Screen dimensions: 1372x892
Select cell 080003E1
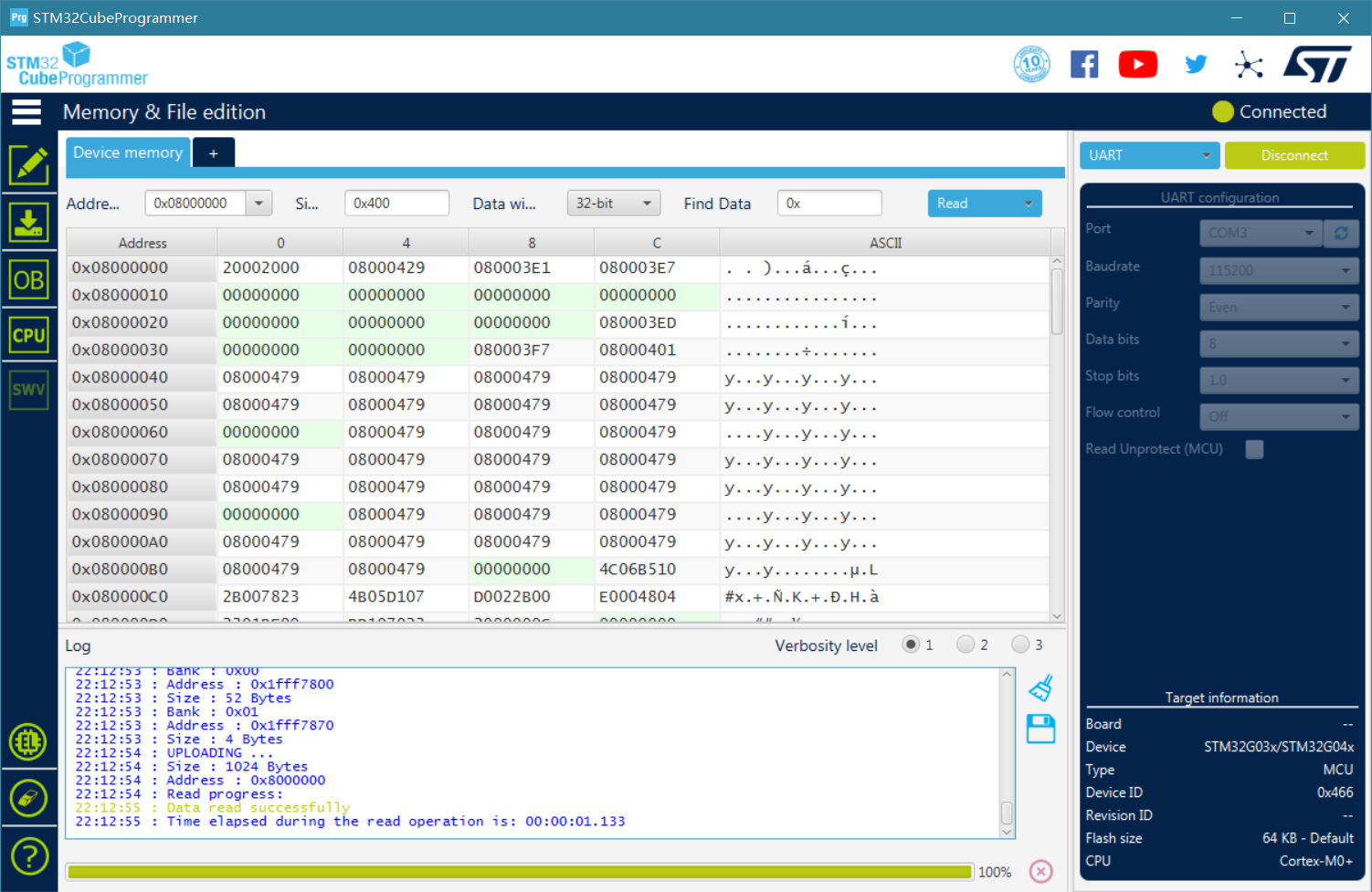(531, 268)
